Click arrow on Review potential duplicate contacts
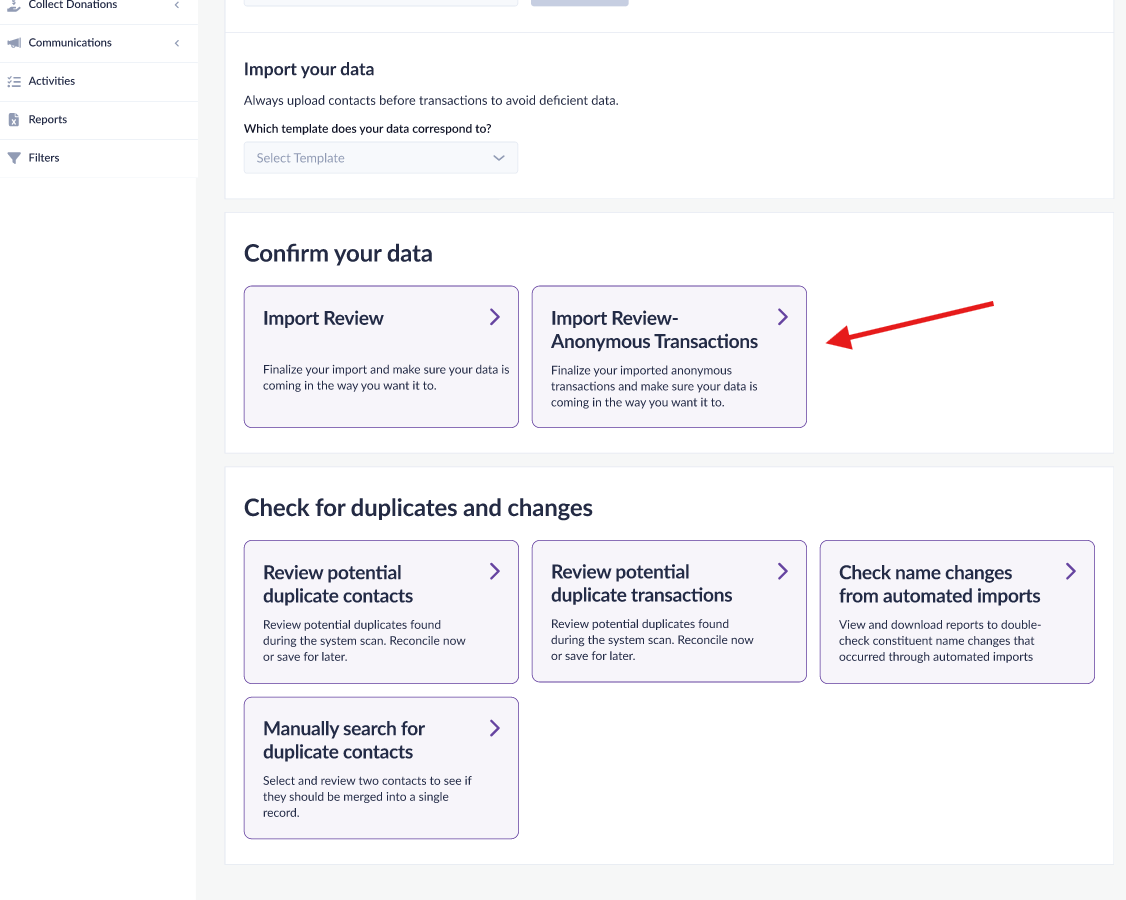The height and width of the screenshot is (900, 1126). click(494, 571)
